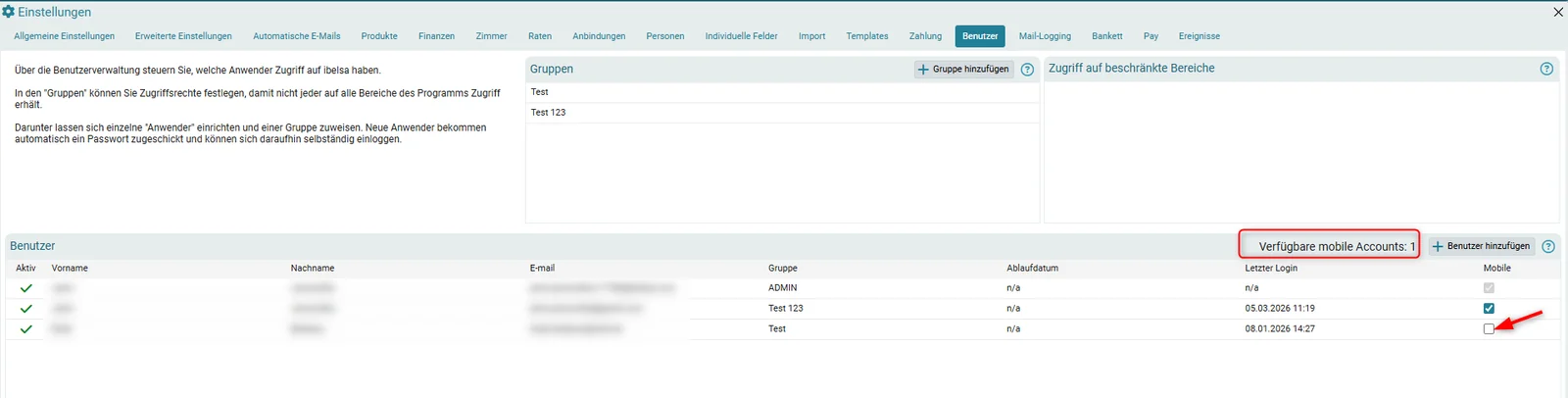Screen dimensions: 1568x398
Task: Click the green active checkmark in the Test 123 row
Action: (26, 309)
